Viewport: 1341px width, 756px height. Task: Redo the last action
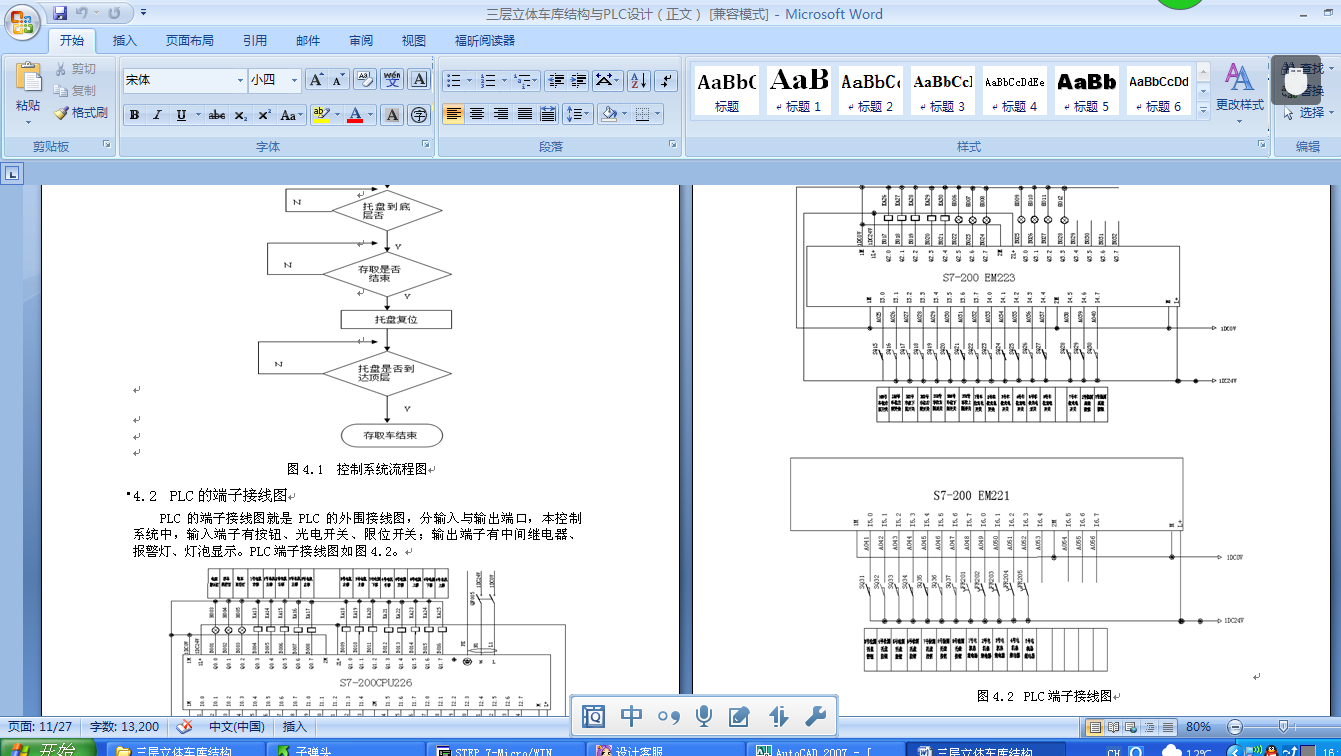tap(114, 13)
